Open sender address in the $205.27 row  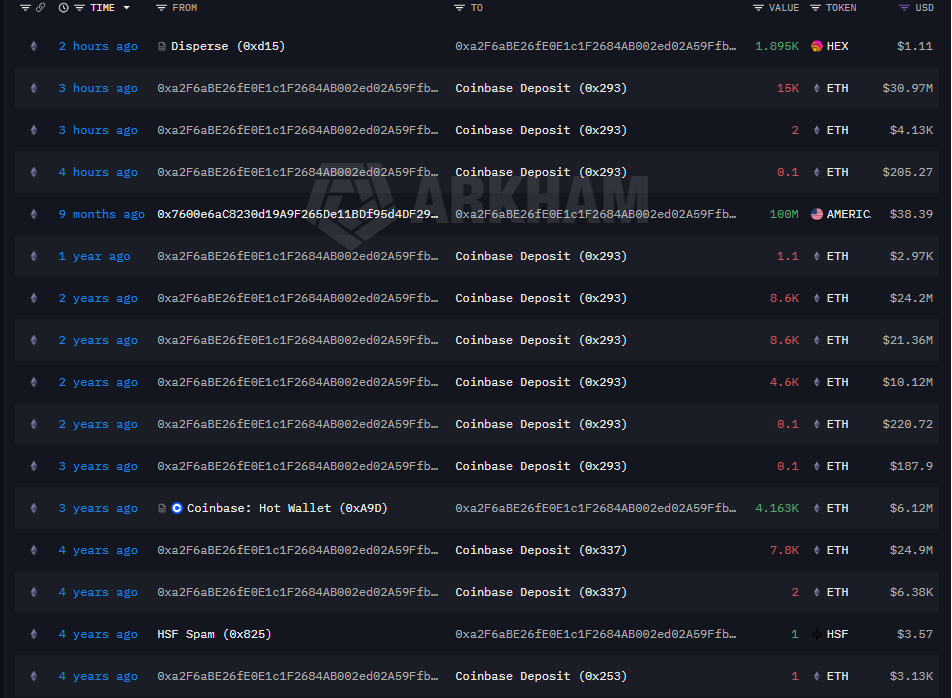coord(298,172)
